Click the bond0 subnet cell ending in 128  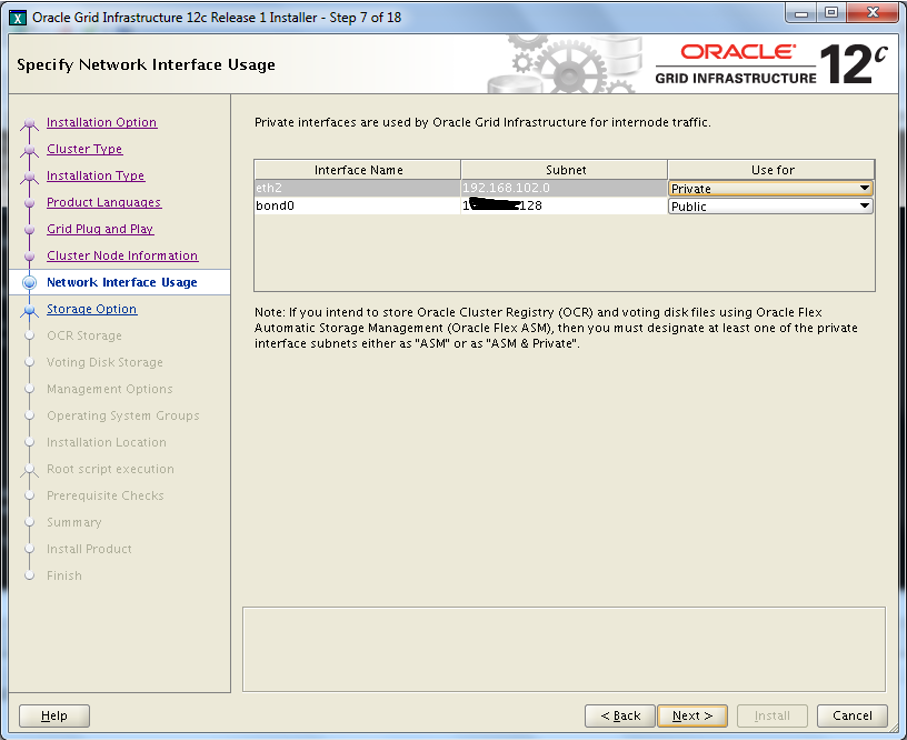[564, 206]
